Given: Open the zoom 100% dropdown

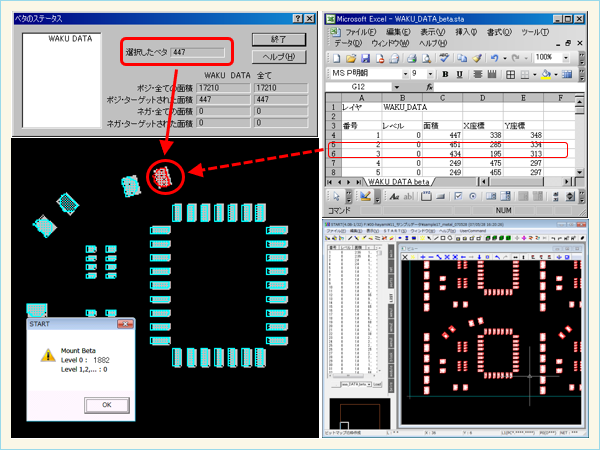Looking at the screenshot, I should pos(563,58).
